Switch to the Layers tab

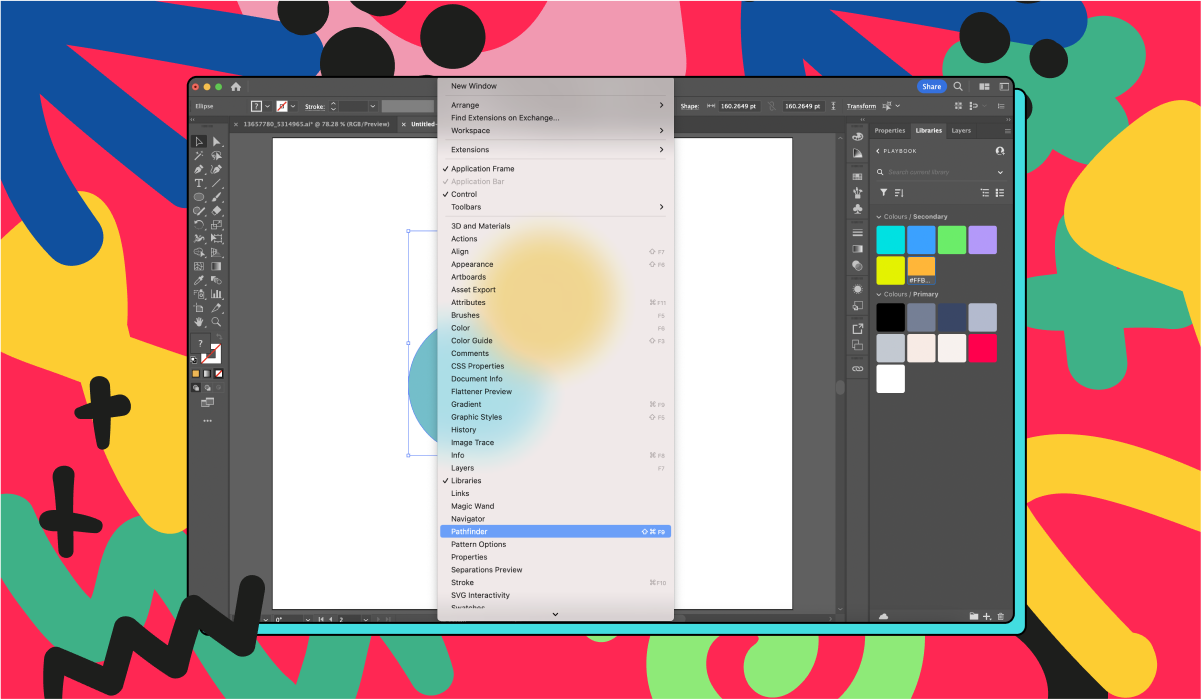click(x=960, y=130)
